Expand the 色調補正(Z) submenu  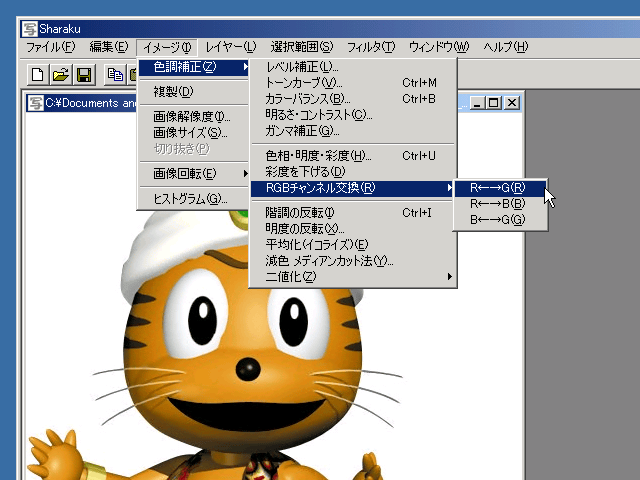coord(193,67)
